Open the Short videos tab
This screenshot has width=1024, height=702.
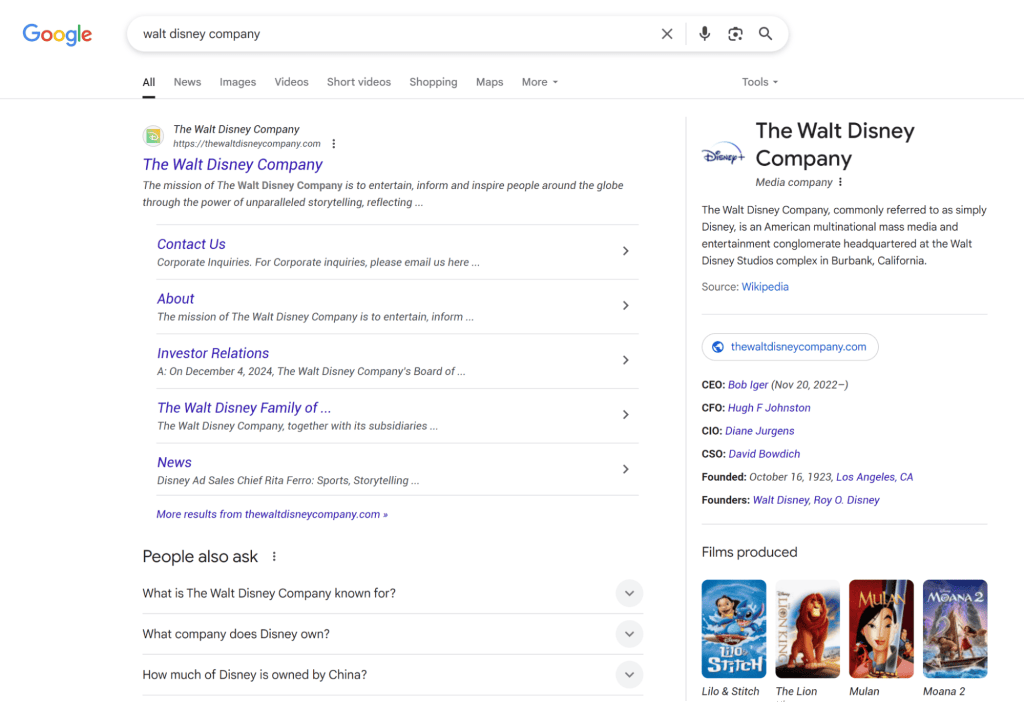[x=359, y=82]
